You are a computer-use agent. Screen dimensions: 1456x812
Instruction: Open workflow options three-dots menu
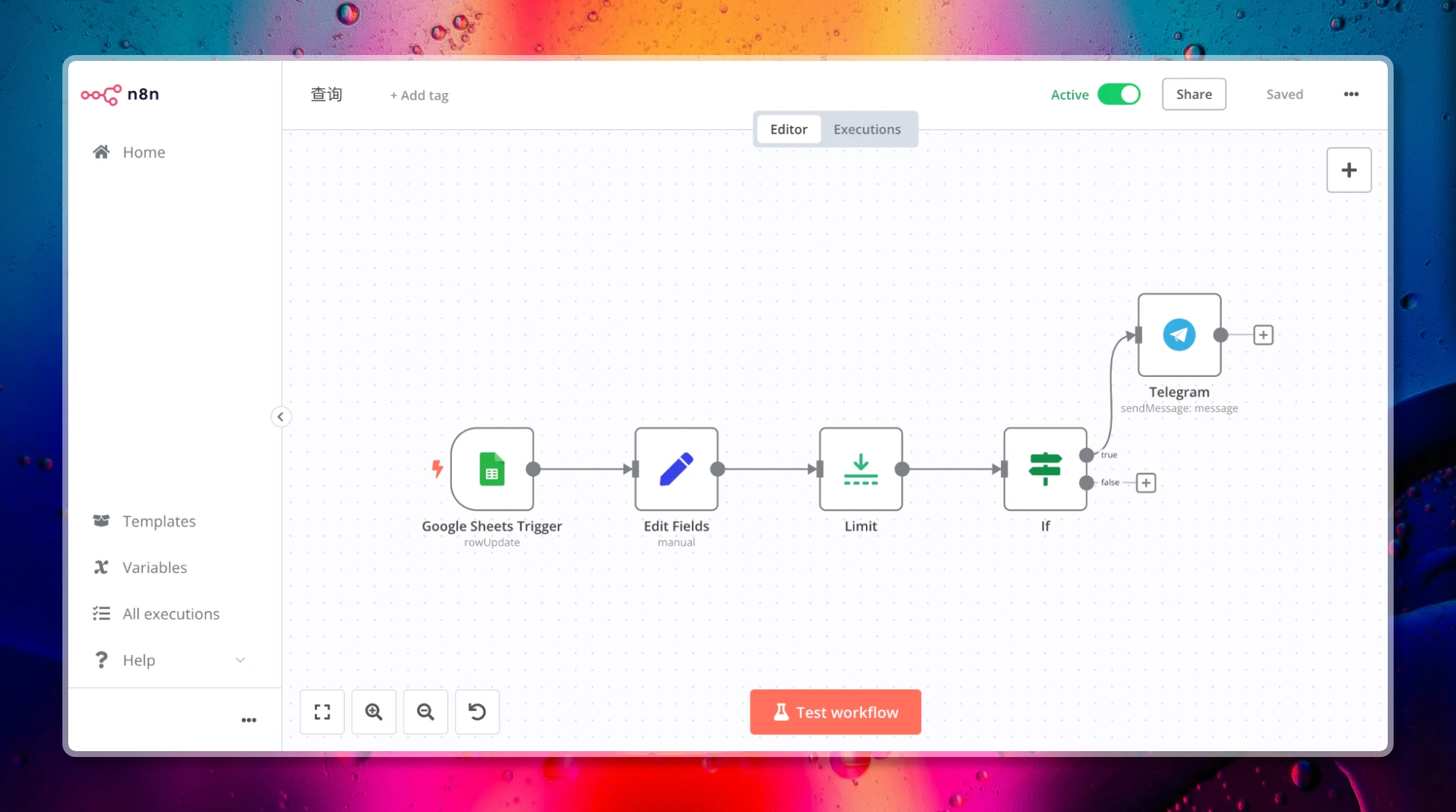[x=1351, y=94]
